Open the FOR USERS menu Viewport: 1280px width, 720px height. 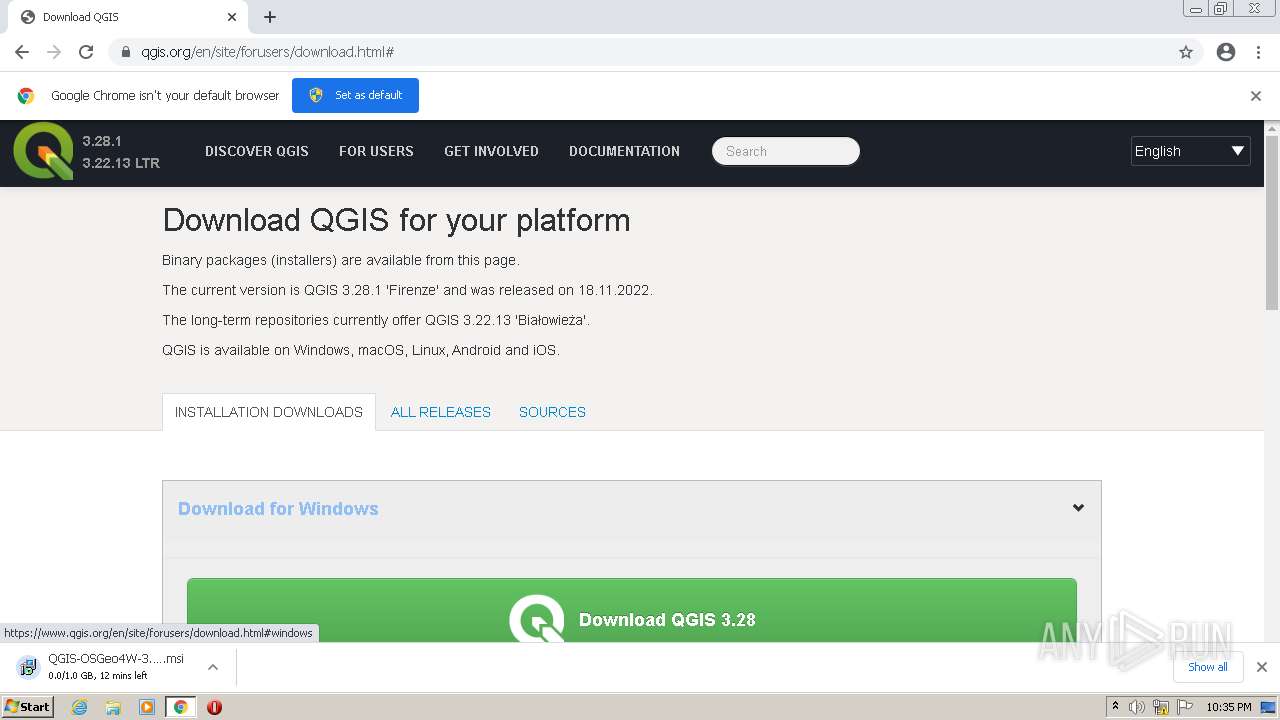pos(376,151)
